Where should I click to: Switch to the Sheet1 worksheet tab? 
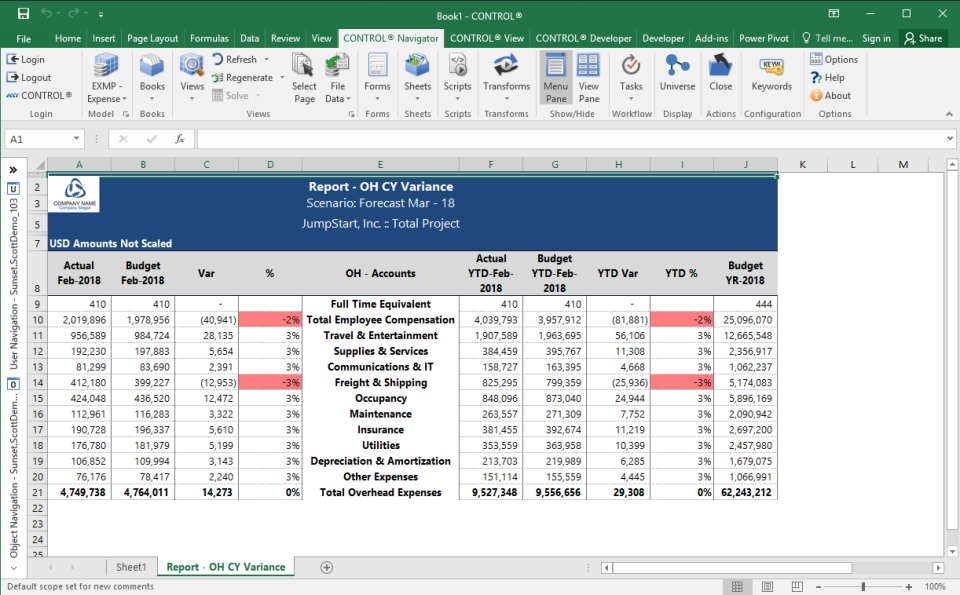coord(130,567)
